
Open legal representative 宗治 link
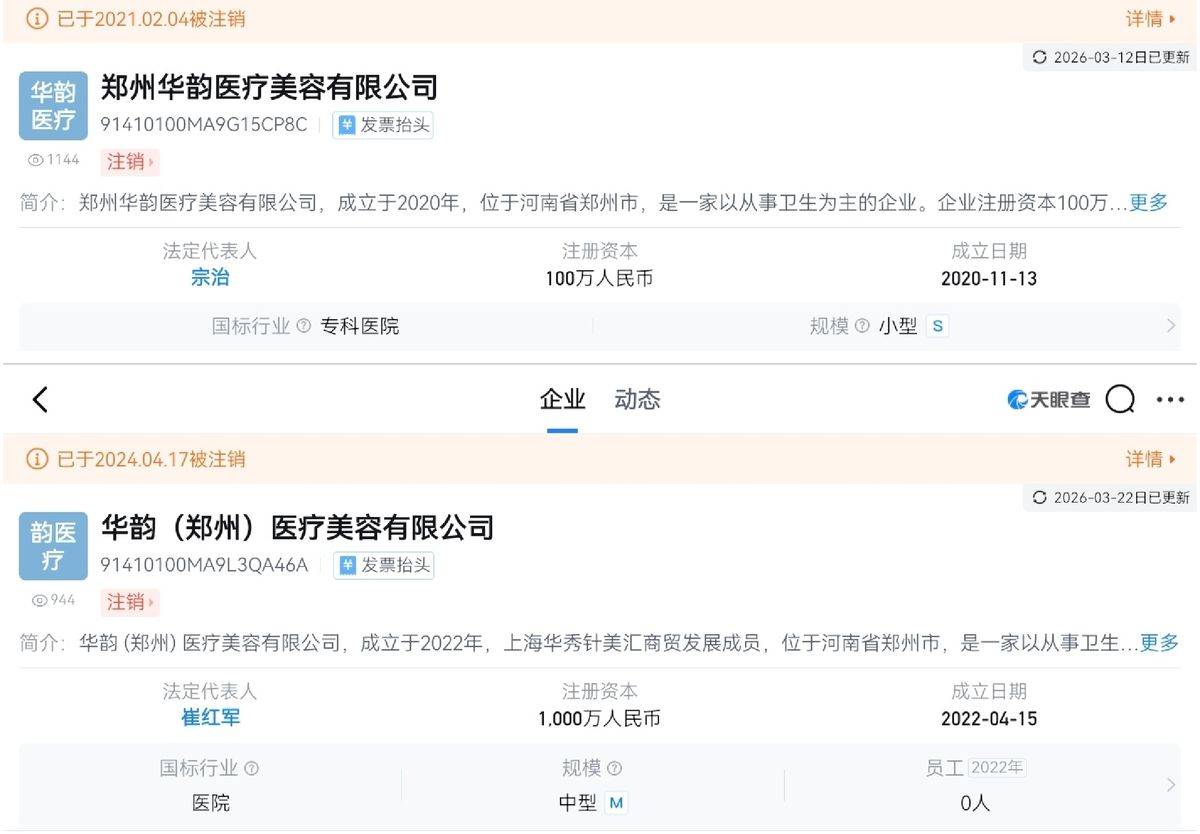210,278
